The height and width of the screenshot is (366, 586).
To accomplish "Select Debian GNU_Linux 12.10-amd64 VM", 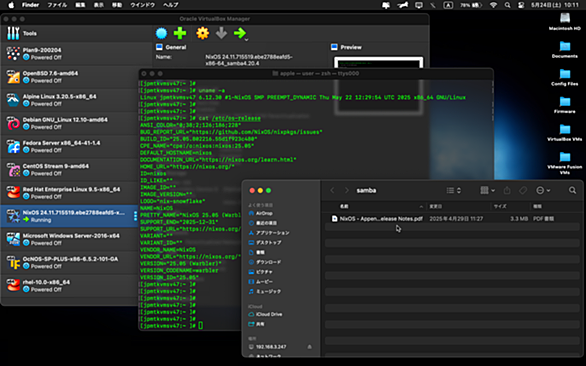I will tap(70, 123).
